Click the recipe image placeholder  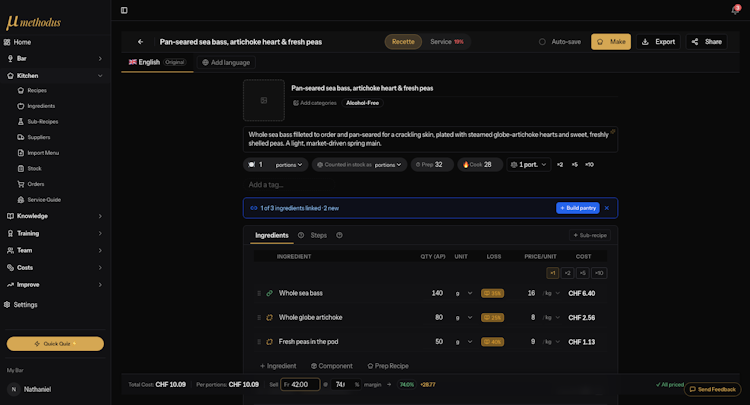pos(264,100)
